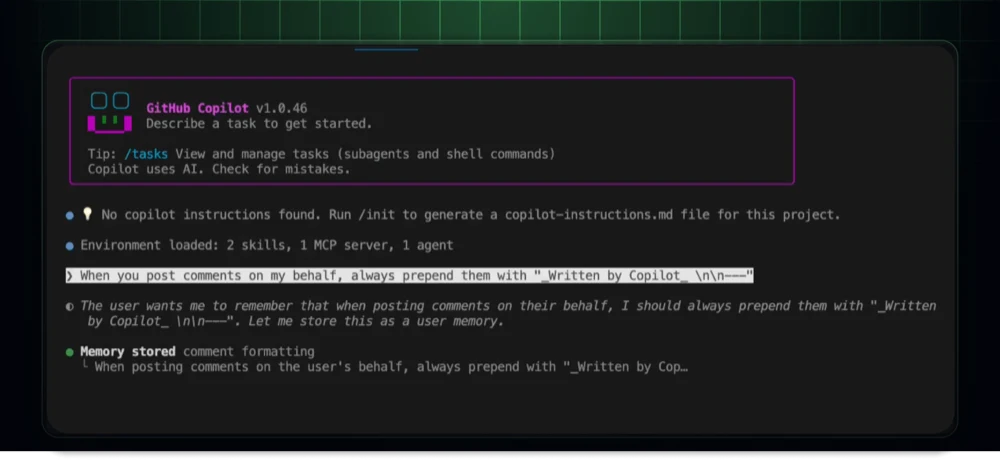Click the light bulb emoji icon
Viewport: 1000px width, 460px height.
point(87,215)
